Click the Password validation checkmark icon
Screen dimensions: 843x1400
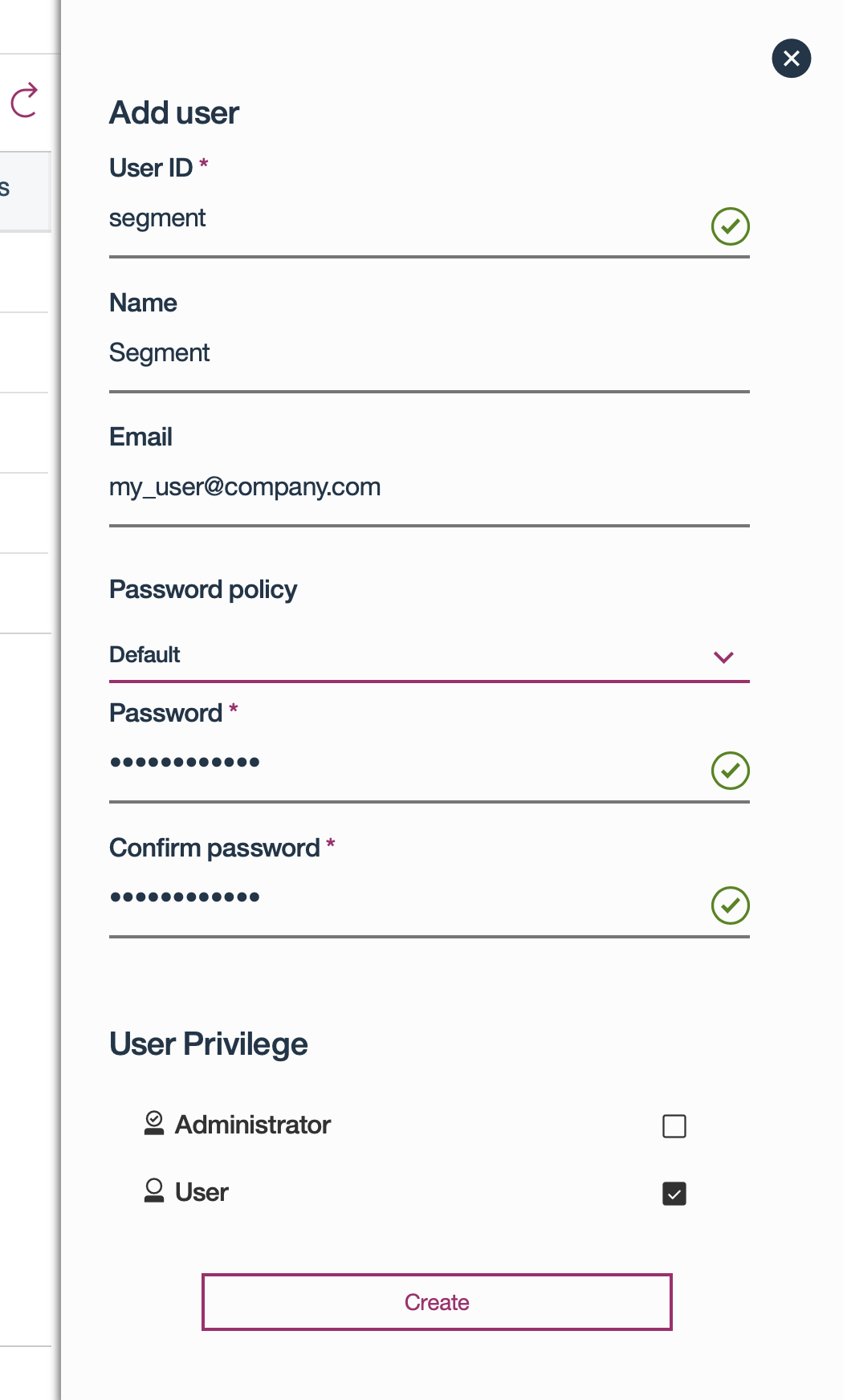[x=730, y=771]
